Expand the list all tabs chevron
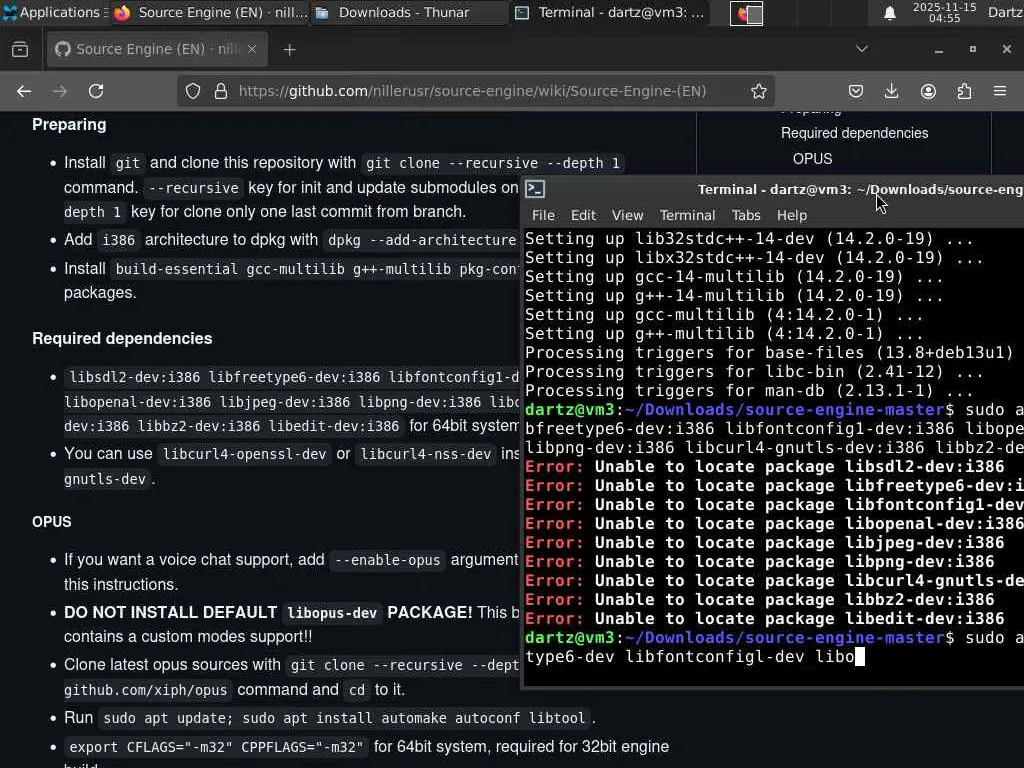Viewport: 1024px width, 768px height. click(861, 49)
